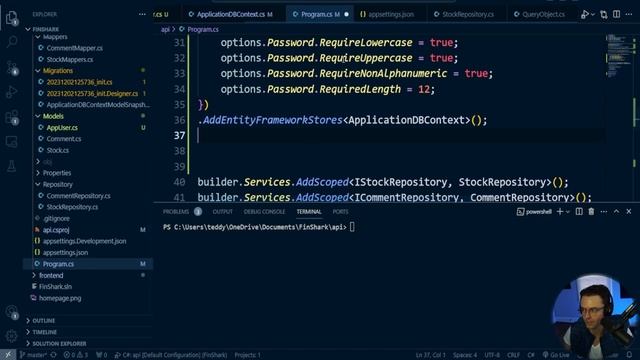
Task: Run the project with editor run icon
Action: [x=585, y=14]
